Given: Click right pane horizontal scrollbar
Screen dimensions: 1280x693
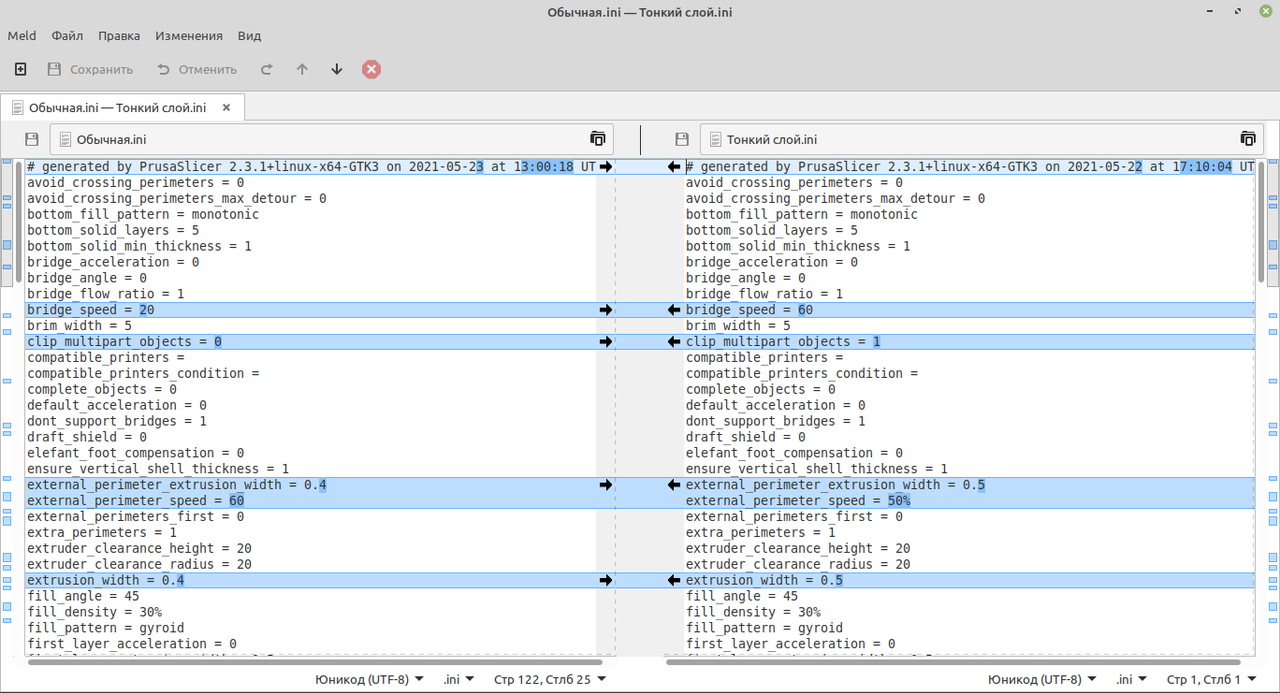Looking at the screenshot, I should pyautogui.click(x=954, y=661).
